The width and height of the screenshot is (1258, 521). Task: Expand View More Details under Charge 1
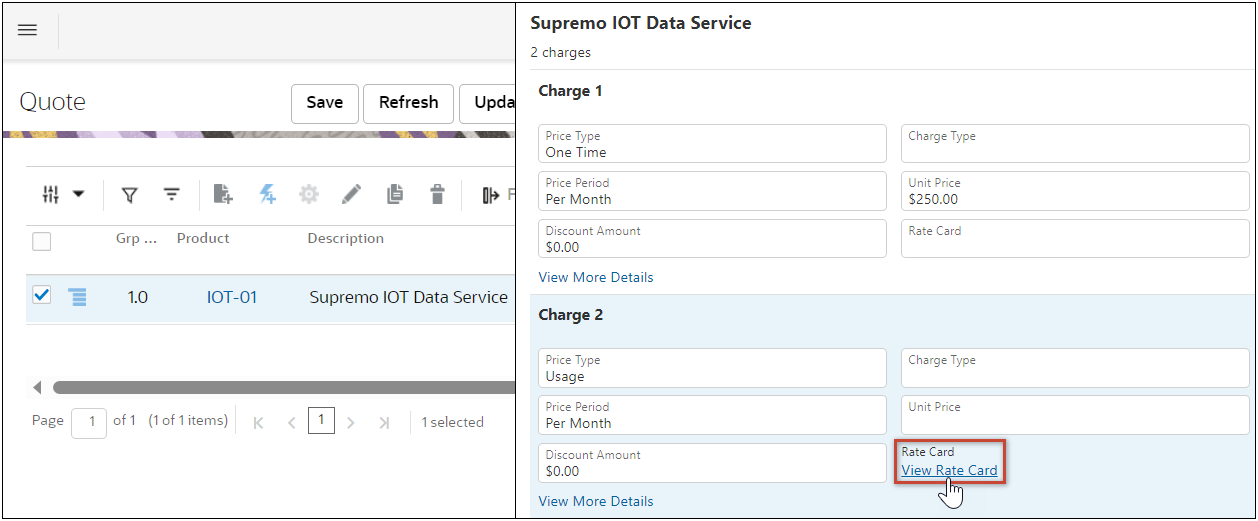click(x=596, y=277)
